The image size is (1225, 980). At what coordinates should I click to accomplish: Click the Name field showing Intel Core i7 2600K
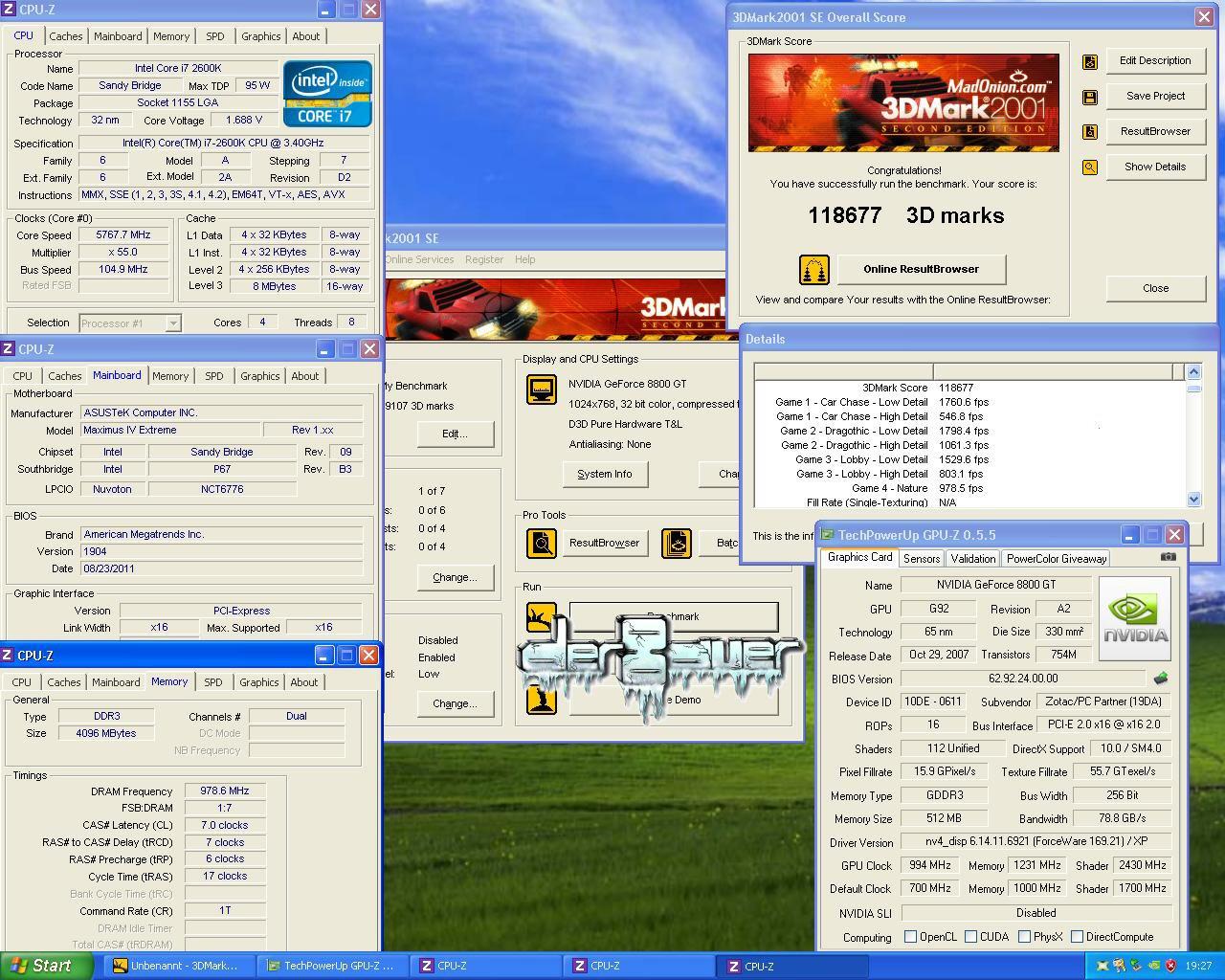pyautogui.click(x=178, y=68)
